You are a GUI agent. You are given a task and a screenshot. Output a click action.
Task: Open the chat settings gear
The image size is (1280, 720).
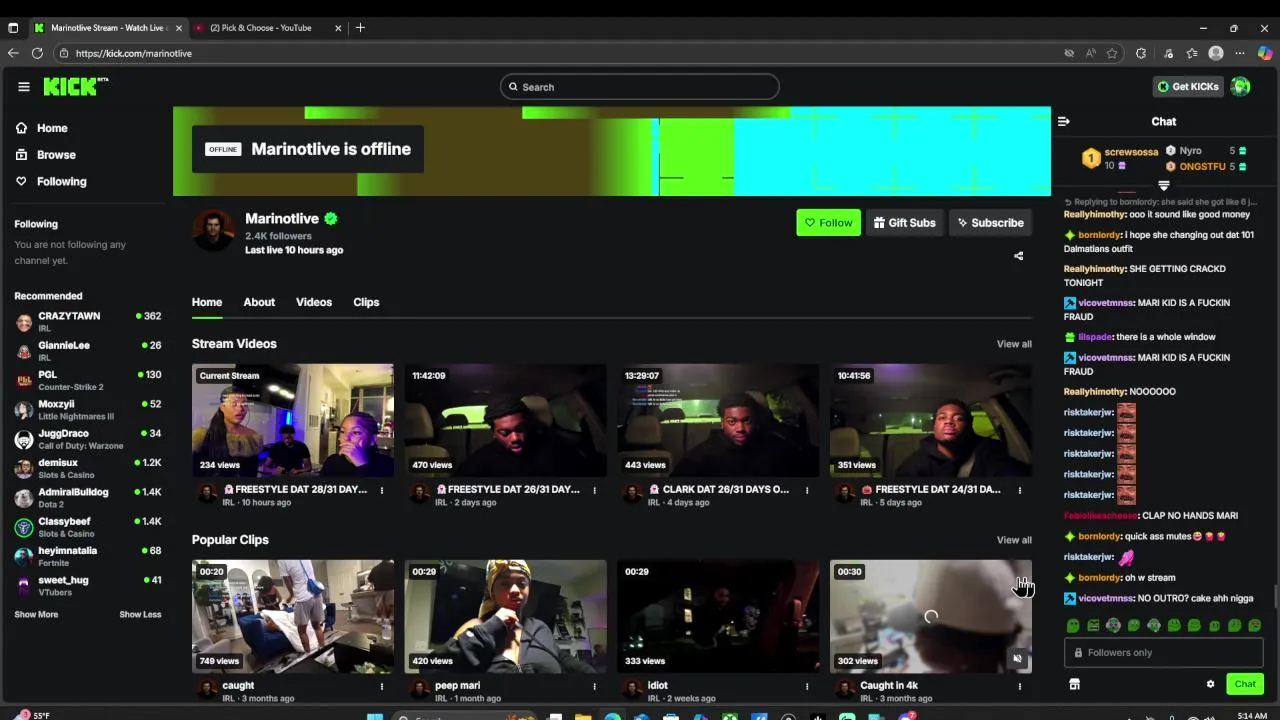click(x=1210, y=684)
